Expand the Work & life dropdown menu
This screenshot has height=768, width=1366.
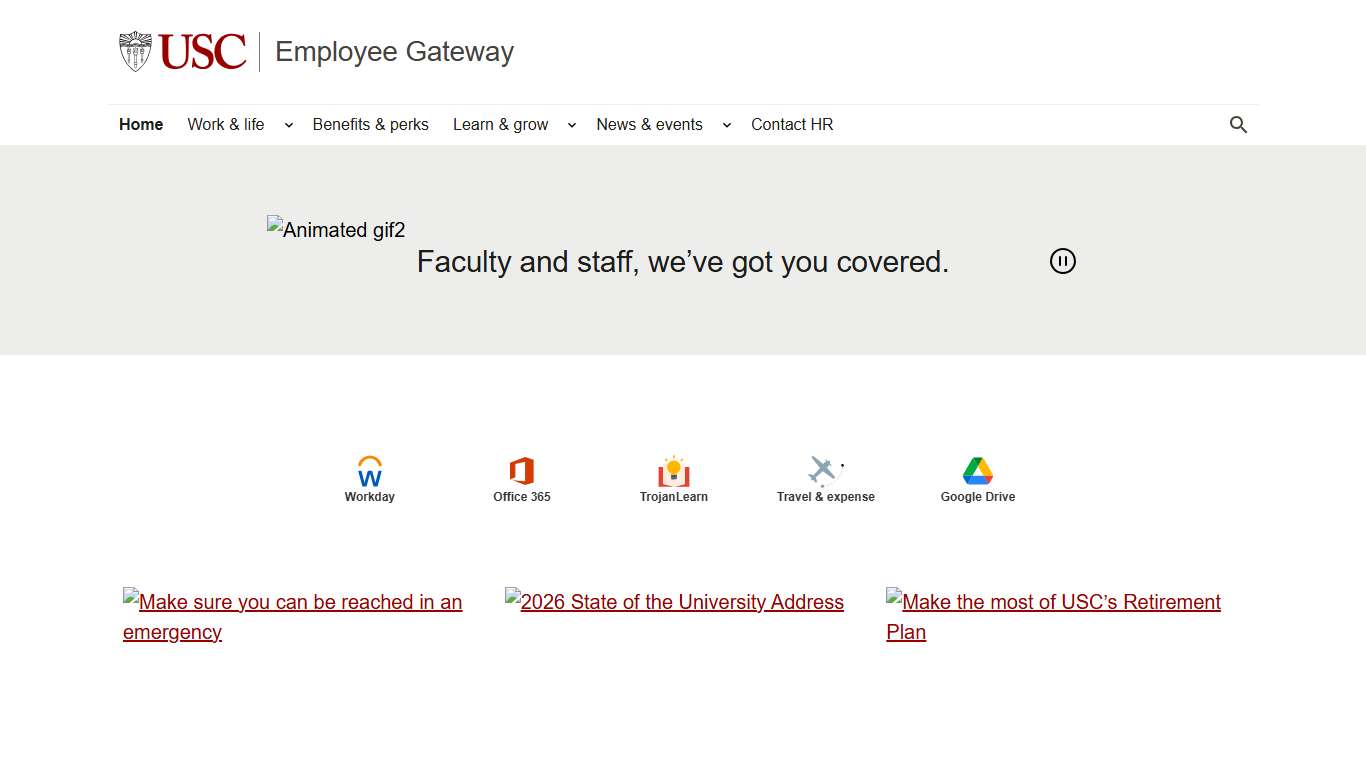tap(289, 124)
